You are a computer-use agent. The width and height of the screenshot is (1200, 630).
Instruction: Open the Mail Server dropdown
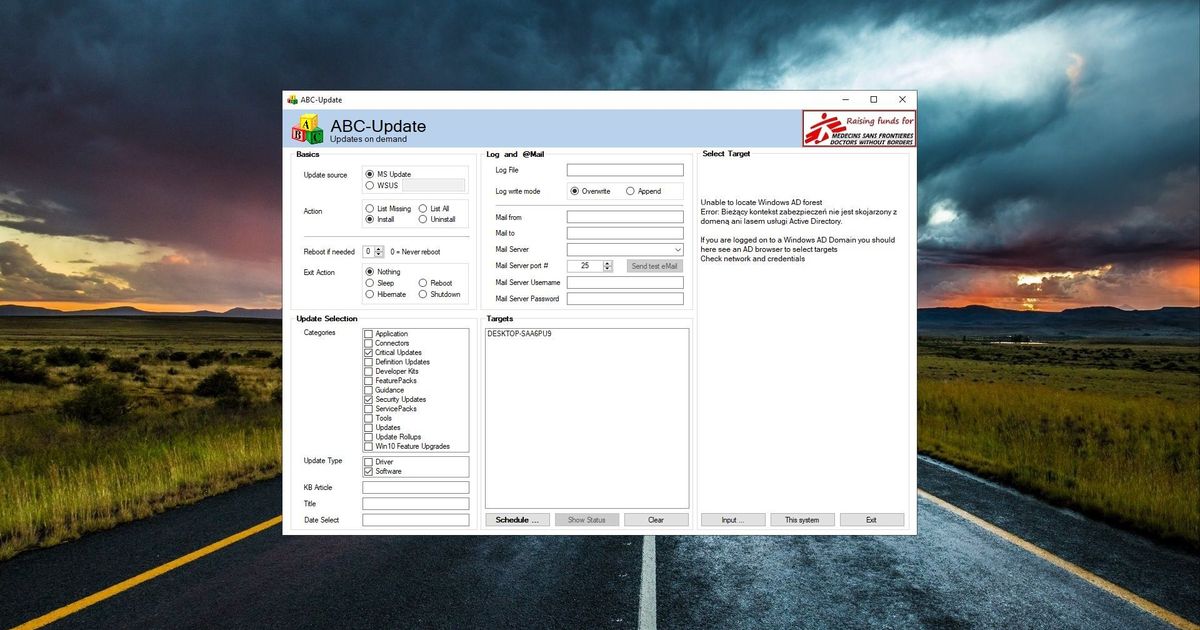coord(677,250)
